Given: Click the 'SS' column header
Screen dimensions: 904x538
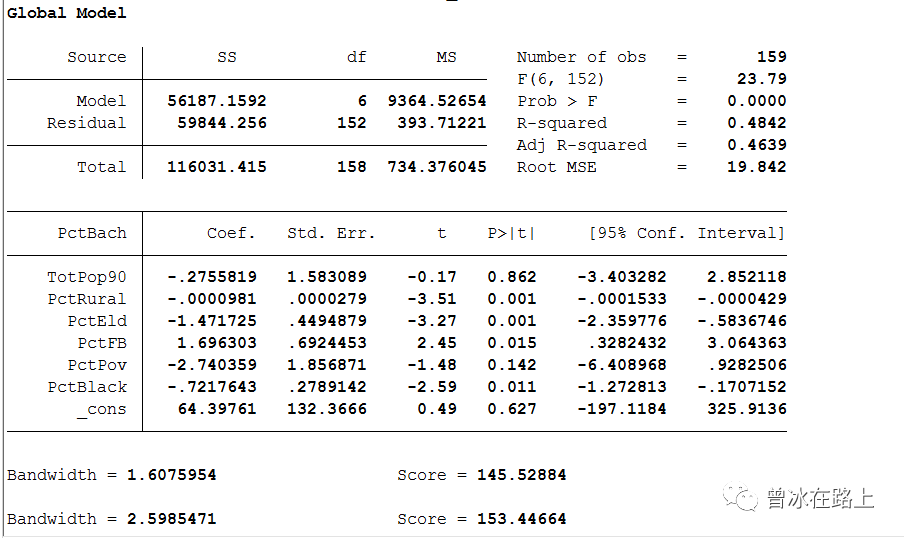Looking at the screenshot, I should [x=227, y=57].
